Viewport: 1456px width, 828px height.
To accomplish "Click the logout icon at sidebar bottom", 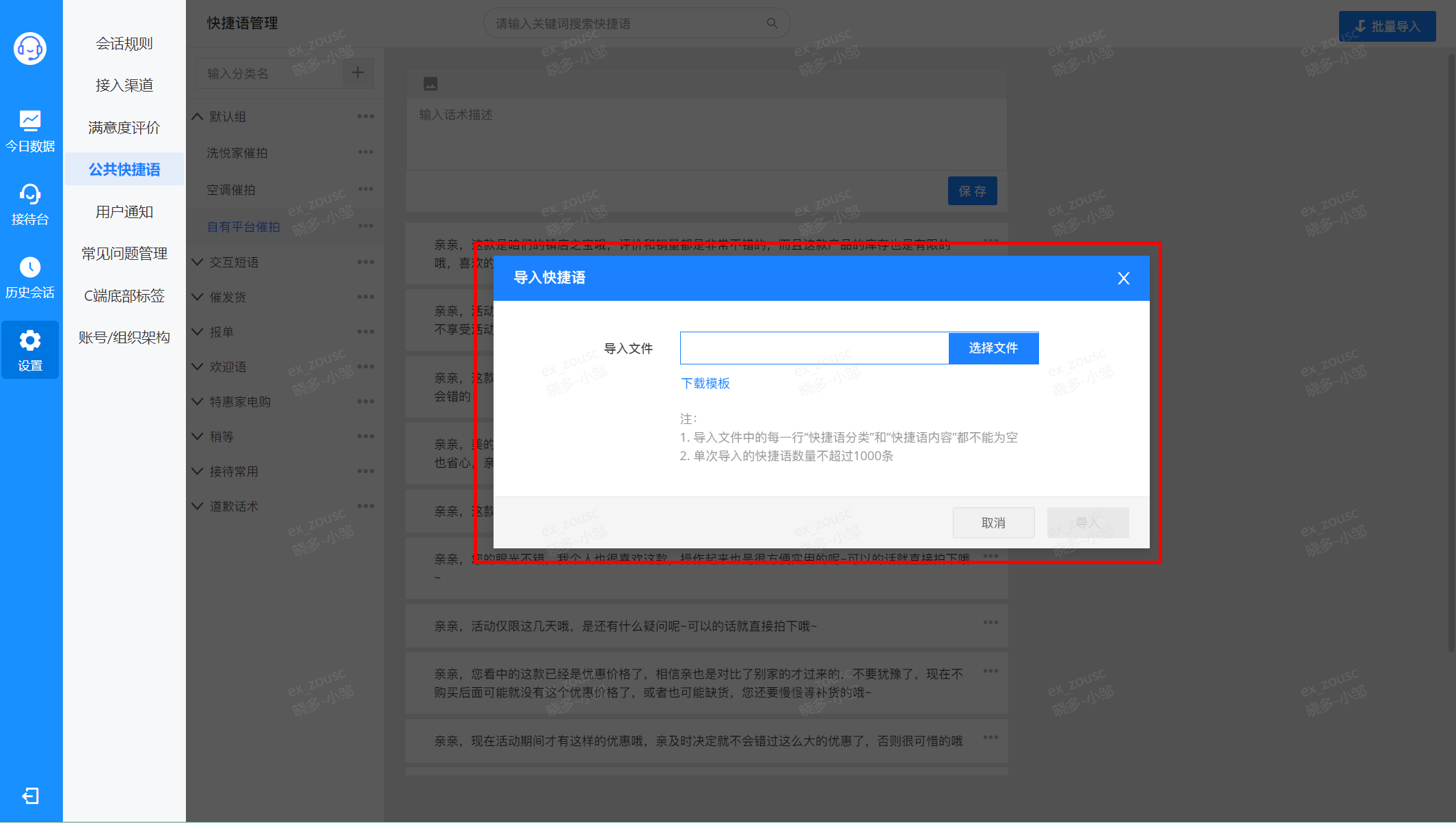I will 30,796.
